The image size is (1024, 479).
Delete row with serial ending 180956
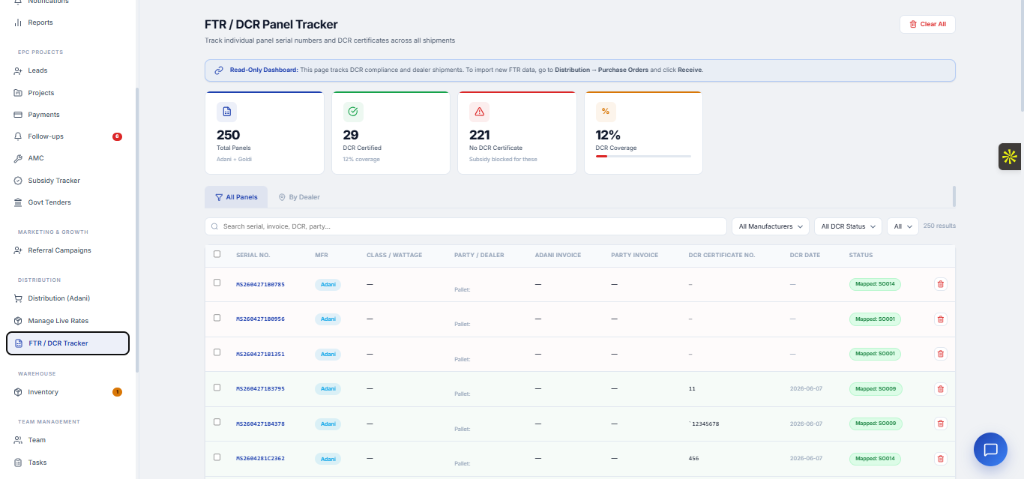coord(940,319)
